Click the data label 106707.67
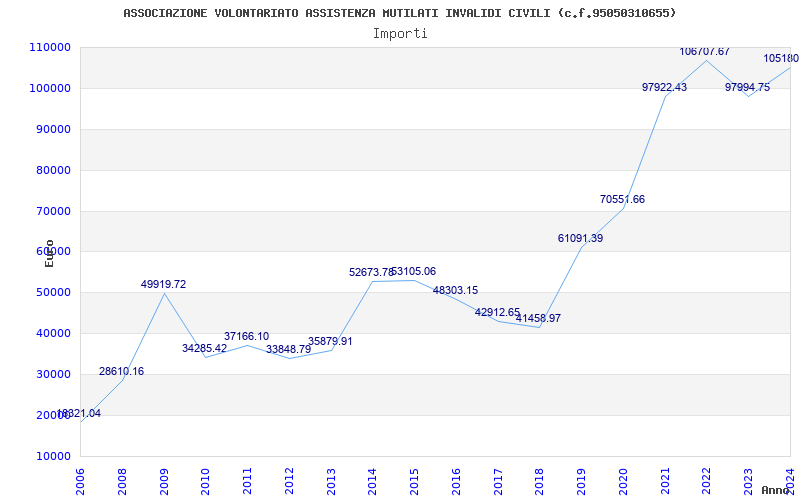The image size is (800, 500). (x=705, y=52)
